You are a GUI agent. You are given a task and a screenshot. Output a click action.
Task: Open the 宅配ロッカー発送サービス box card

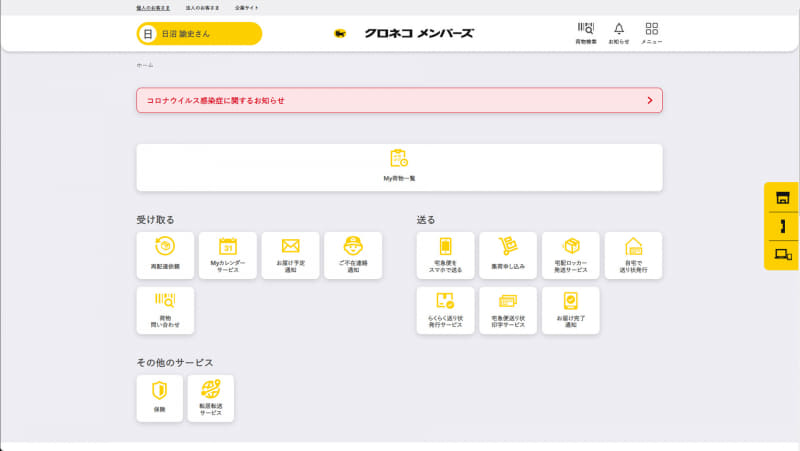click(570, 256)
